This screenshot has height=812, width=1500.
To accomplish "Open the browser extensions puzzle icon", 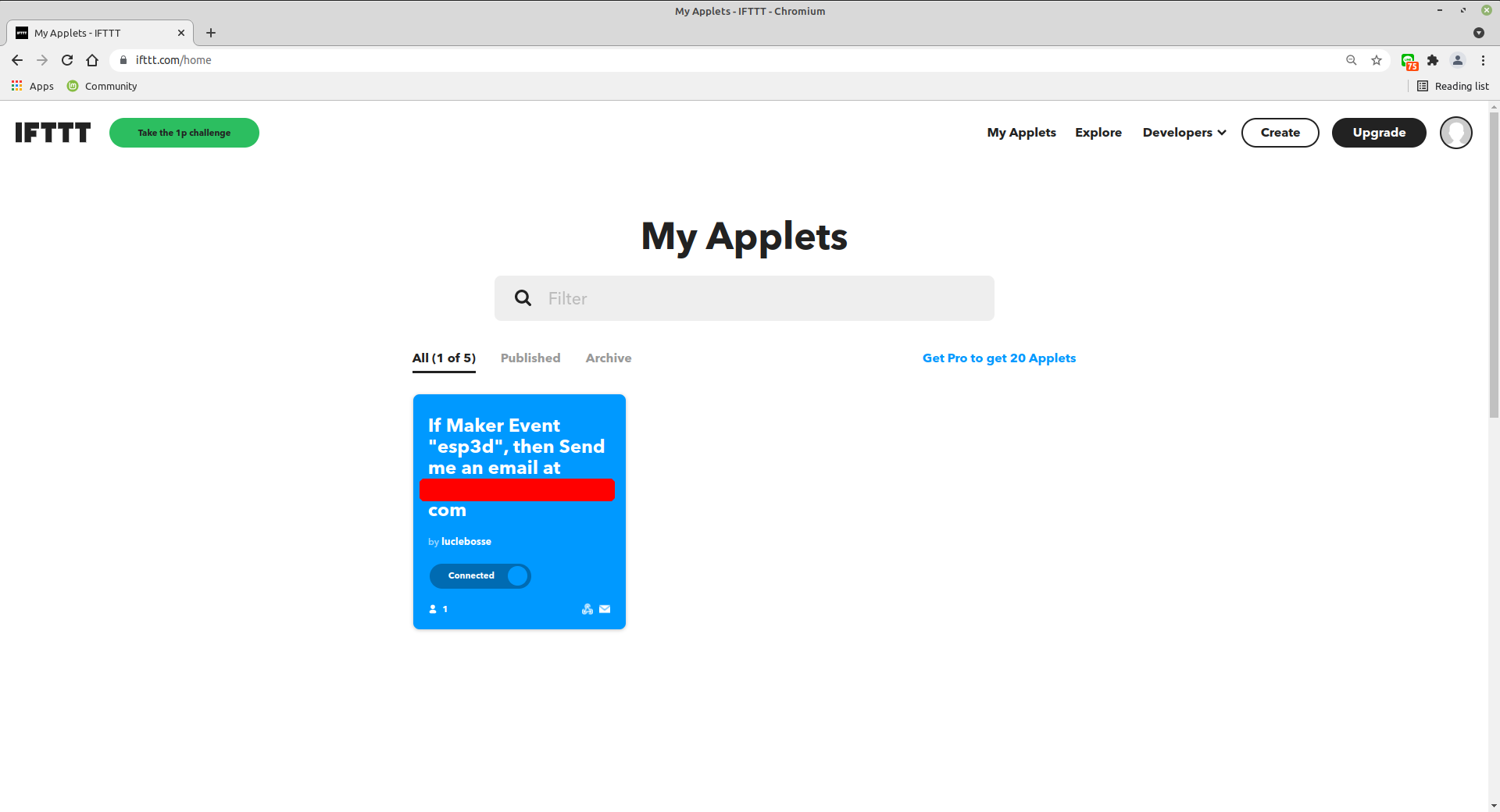I will (x=1432, y=60).
